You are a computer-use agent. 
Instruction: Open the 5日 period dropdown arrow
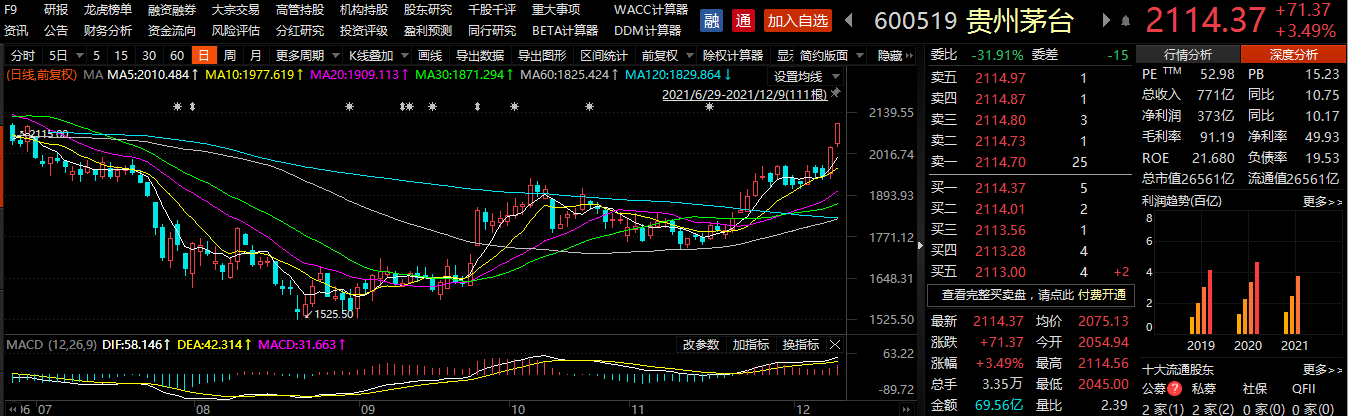pyautogui.click(x=79, y=55)
